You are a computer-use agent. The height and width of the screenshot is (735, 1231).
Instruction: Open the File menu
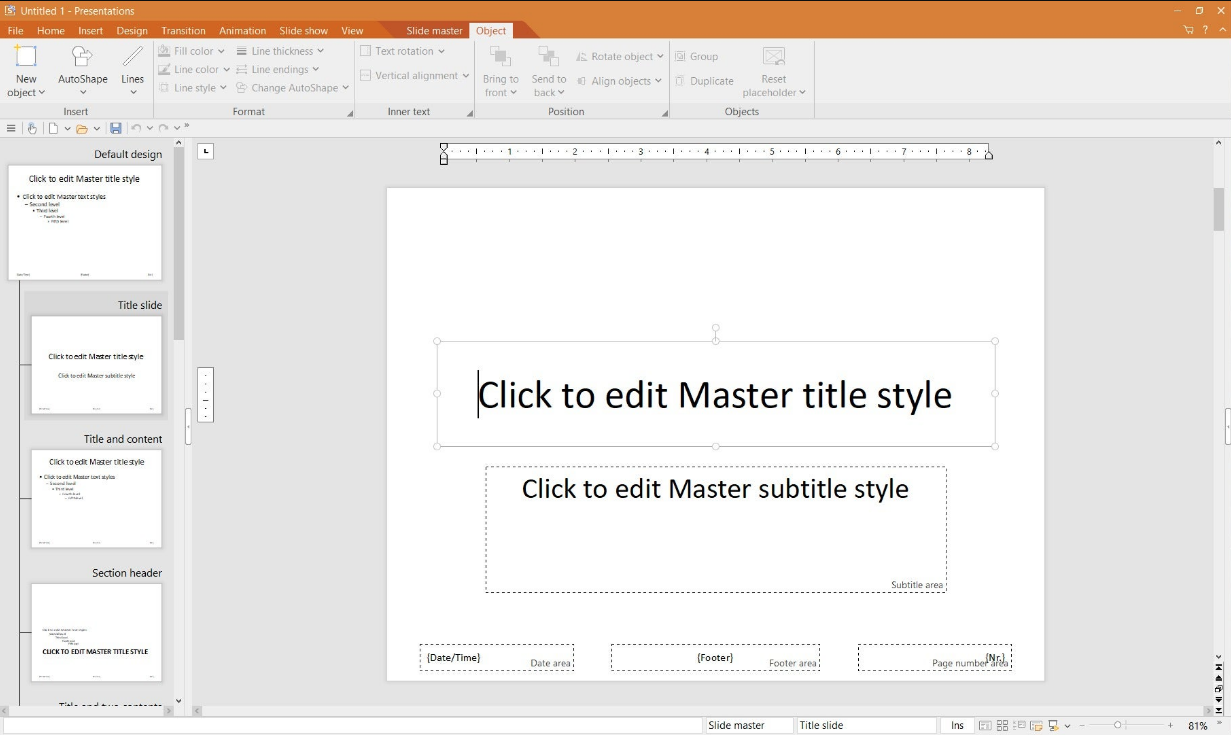[15, 31]
